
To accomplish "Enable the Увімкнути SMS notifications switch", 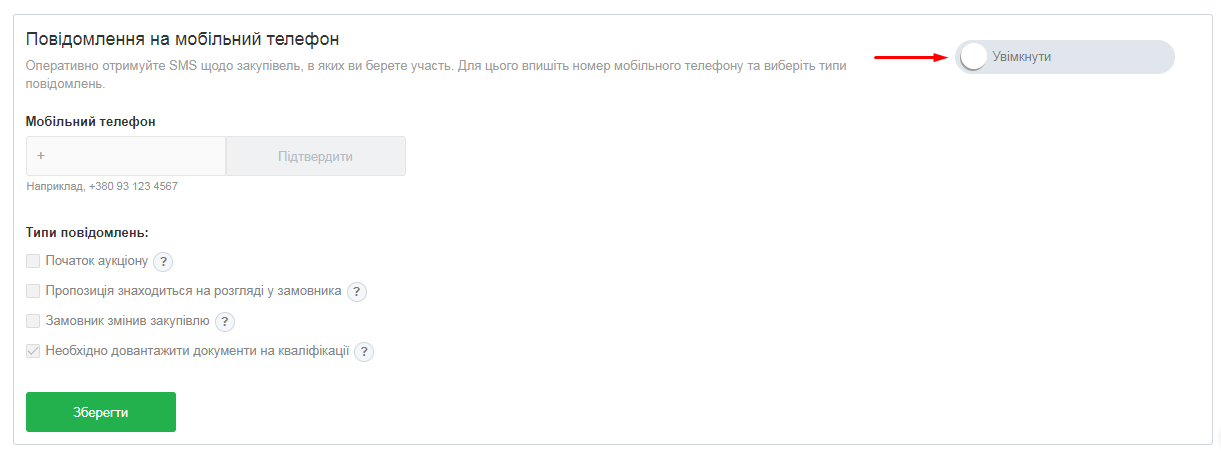I will pos(974,57).
